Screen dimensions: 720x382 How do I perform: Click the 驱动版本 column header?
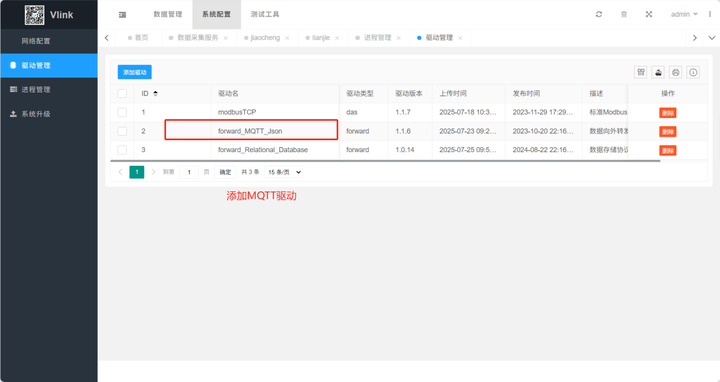click(x=409, y=94)
